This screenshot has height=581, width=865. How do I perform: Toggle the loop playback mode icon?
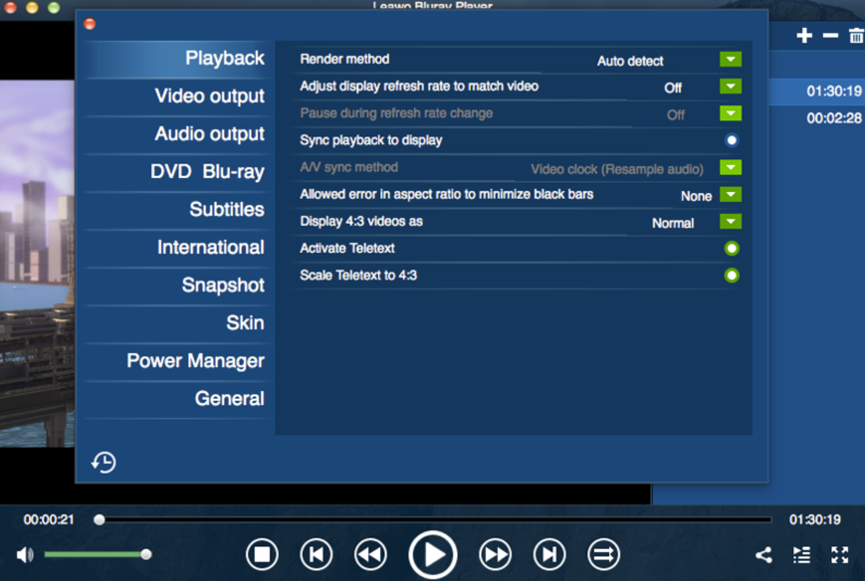pos(603,554)
